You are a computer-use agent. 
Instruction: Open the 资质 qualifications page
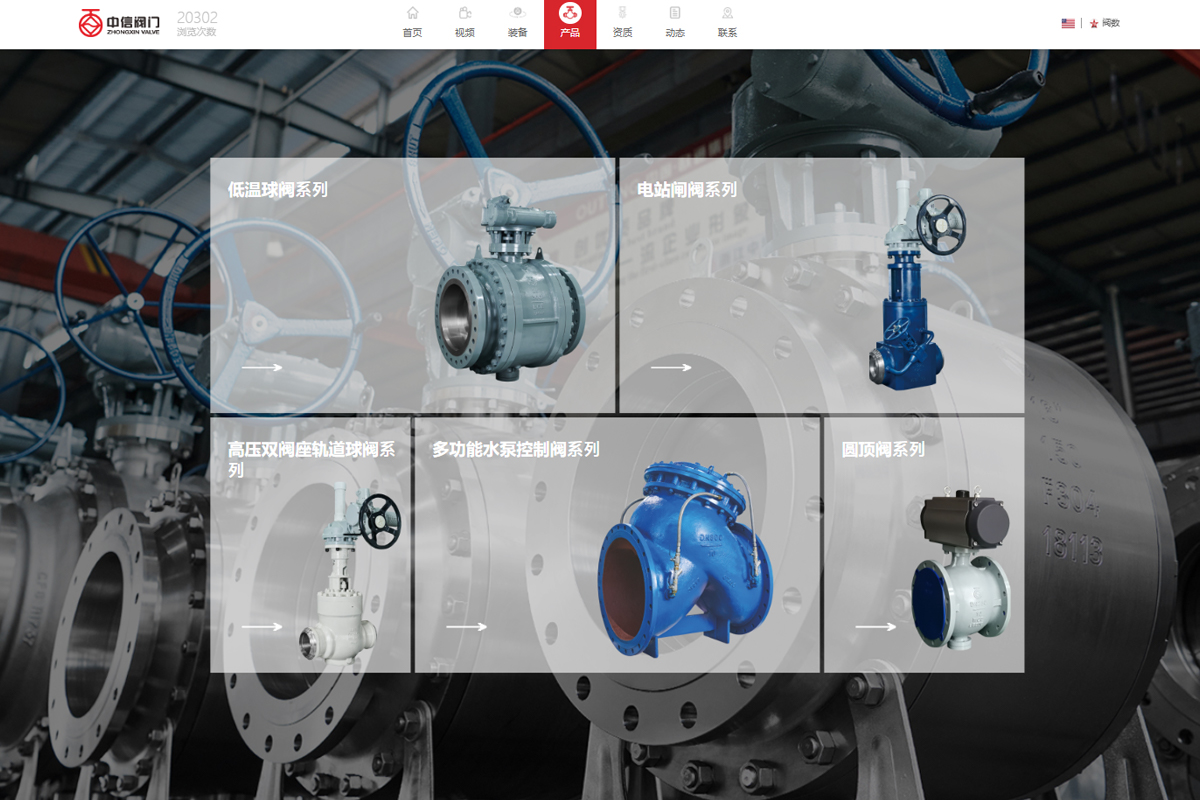click(x=622, y=23)
